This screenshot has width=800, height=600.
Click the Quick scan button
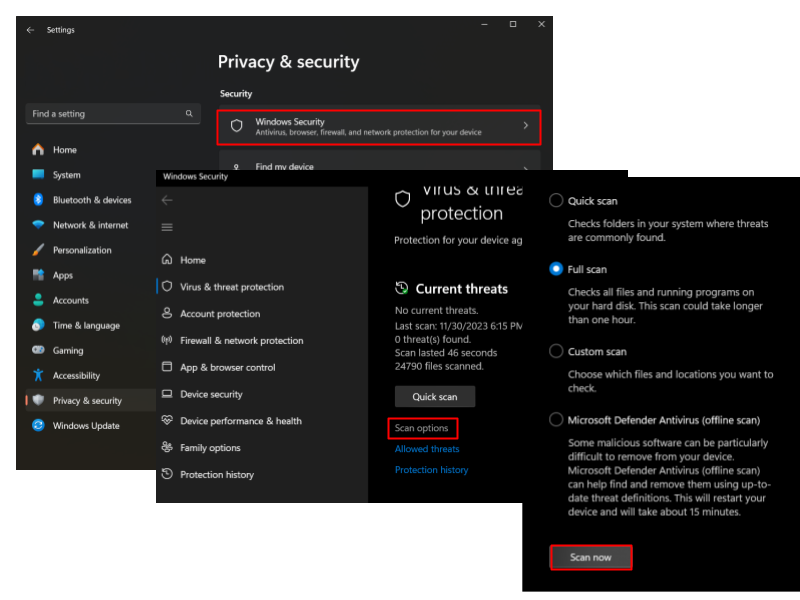(435, 396)
